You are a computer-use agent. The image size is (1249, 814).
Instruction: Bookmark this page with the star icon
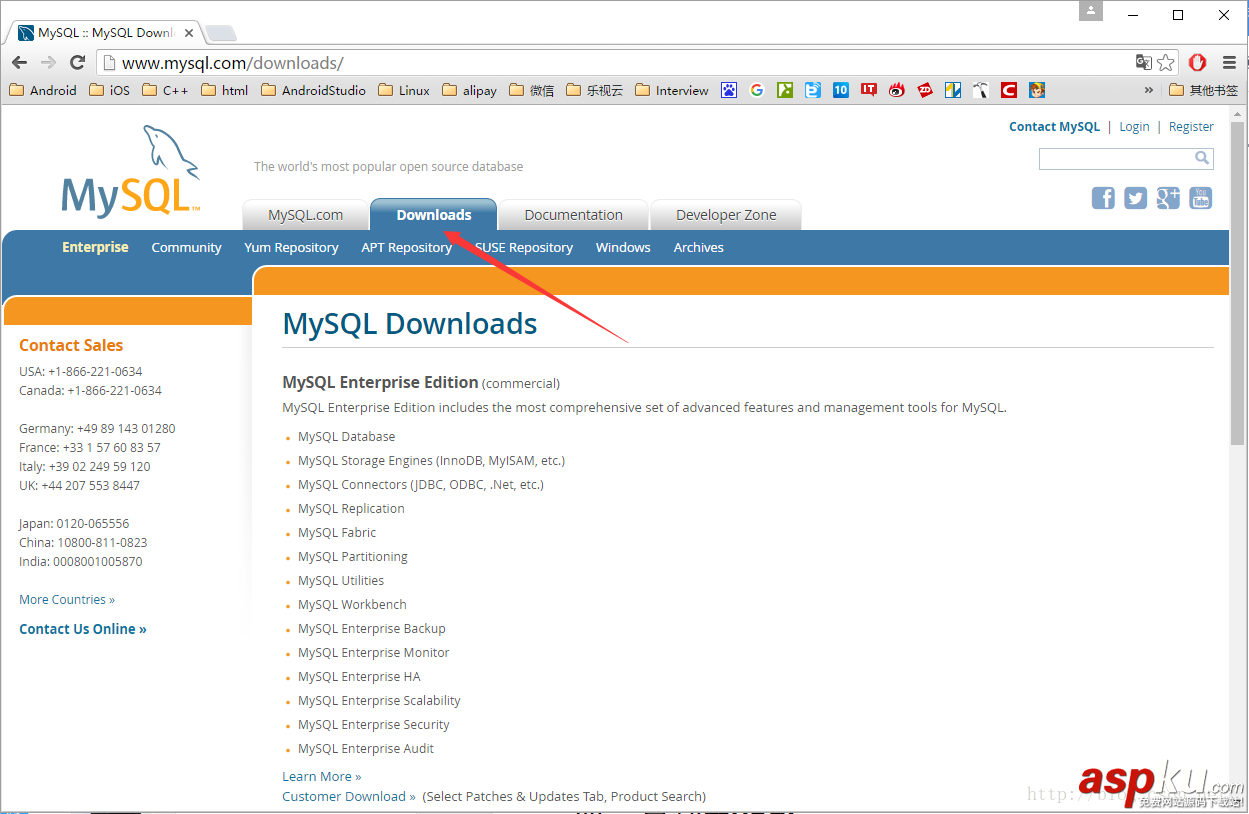[1166, 62]
